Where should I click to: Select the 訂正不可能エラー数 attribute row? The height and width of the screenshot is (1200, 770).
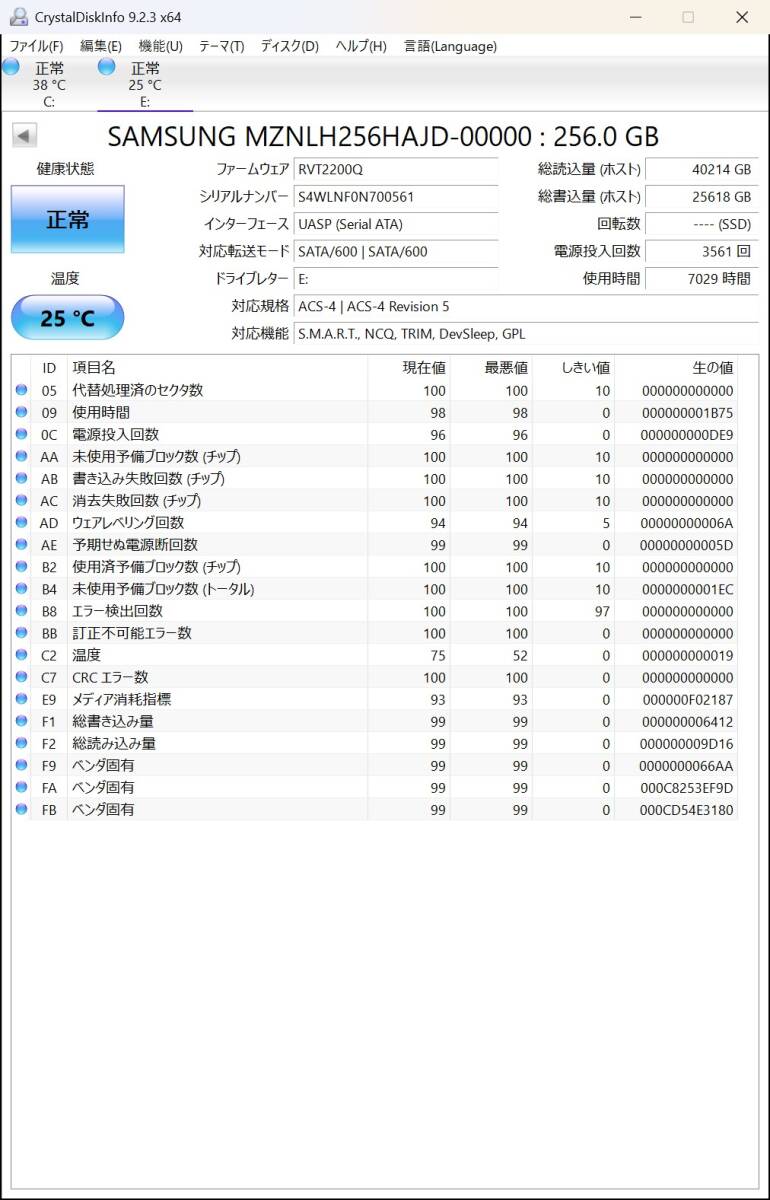coord(374,632)
